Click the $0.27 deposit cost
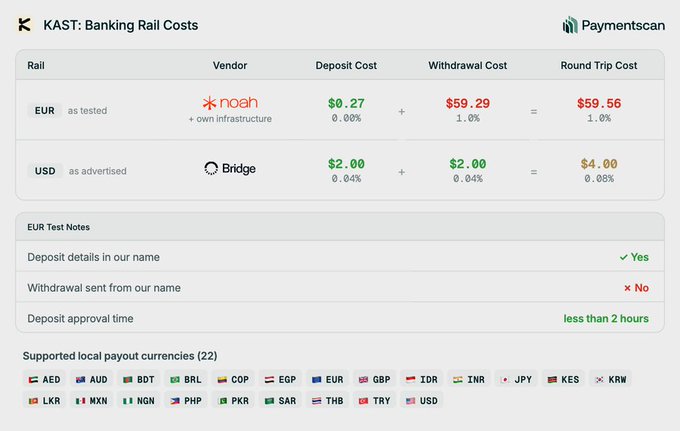 tap(346, 103)
